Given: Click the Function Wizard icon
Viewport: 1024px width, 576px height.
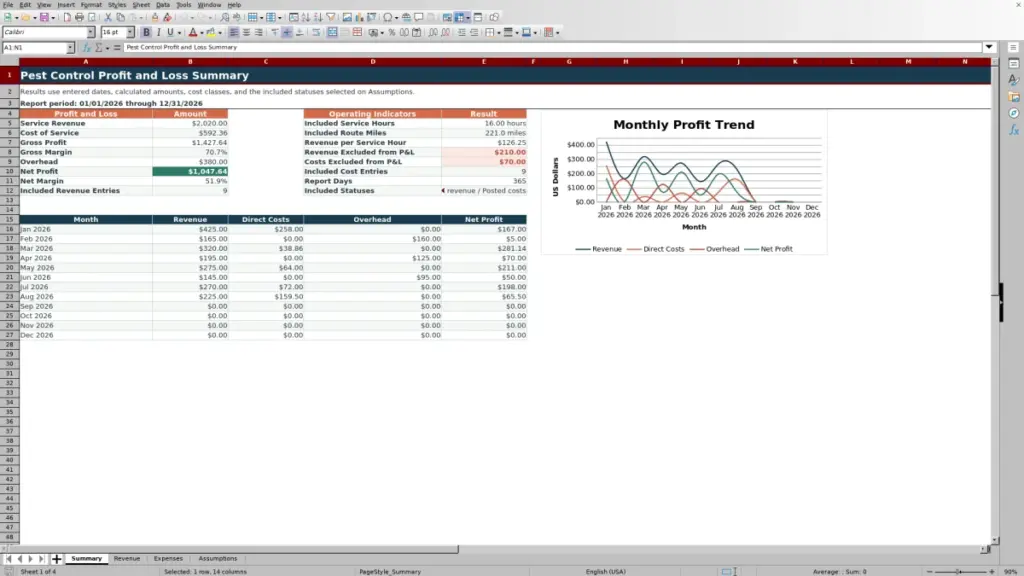Looking at the screenshot, I should [86, 48].
